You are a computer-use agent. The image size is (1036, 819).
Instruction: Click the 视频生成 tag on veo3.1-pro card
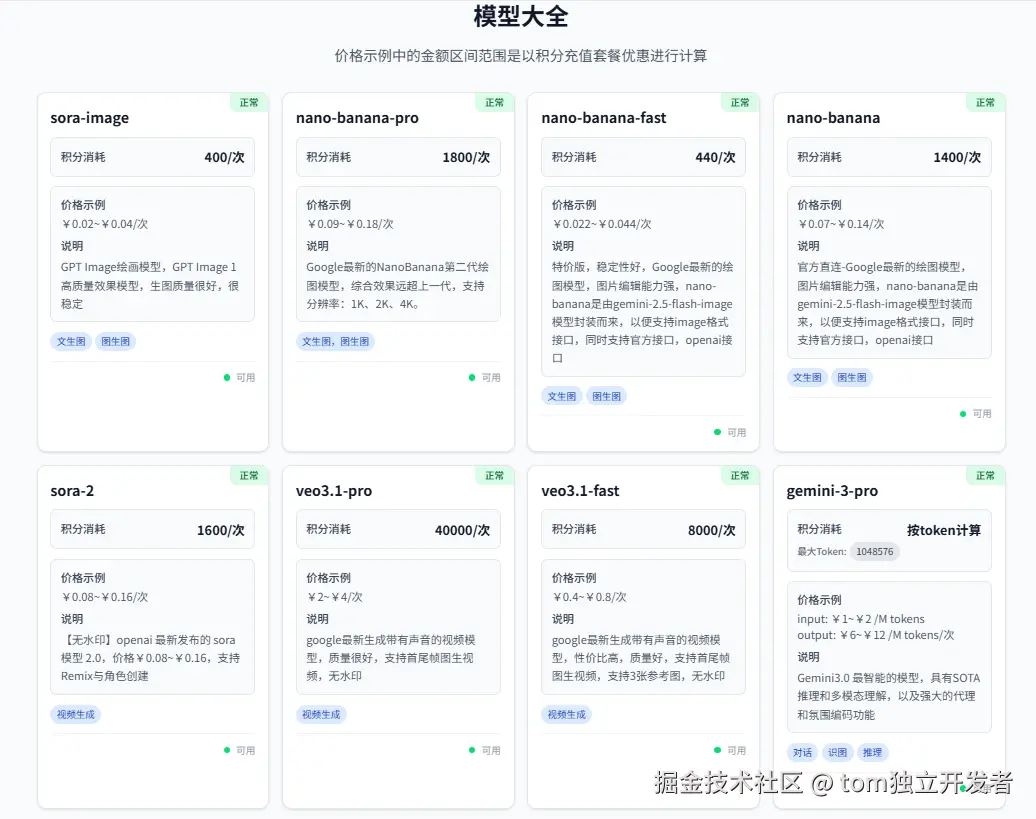pyautogui.click(x=321, y=715)
